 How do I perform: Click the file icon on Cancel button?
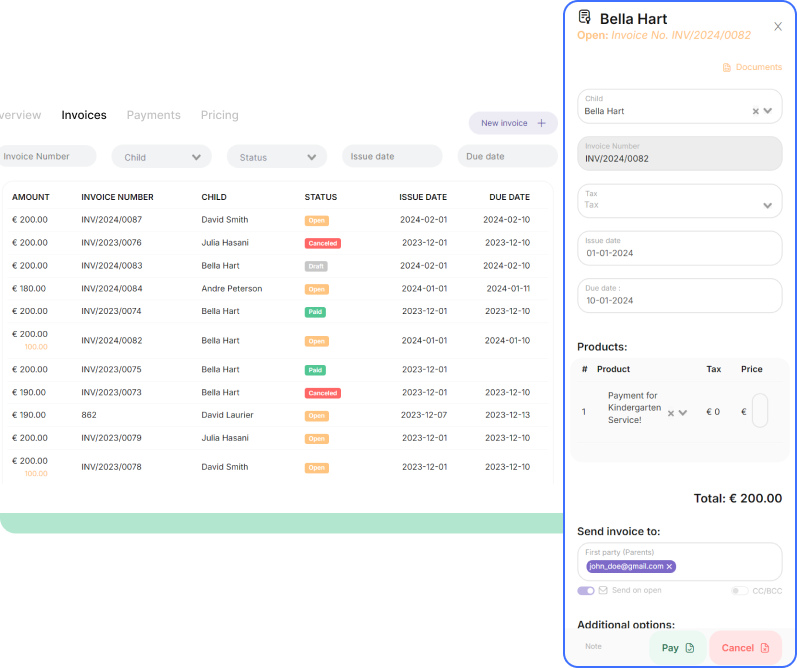click(765, 648)
